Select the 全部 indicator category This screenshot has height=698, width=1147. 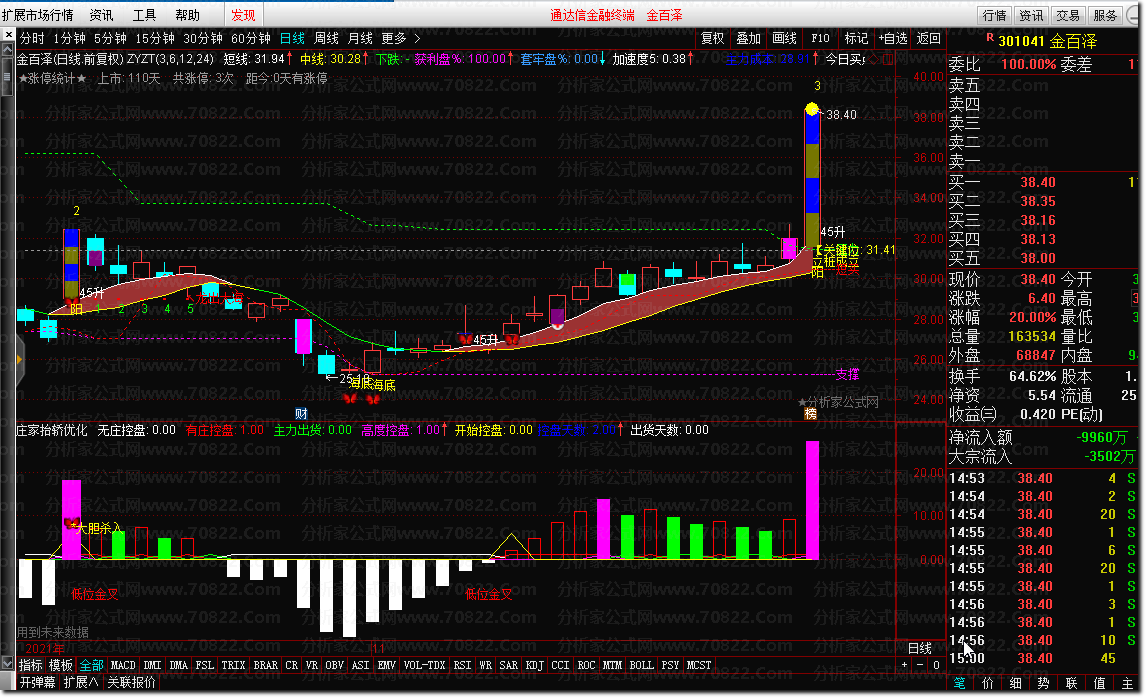click(x=91, y=665)
